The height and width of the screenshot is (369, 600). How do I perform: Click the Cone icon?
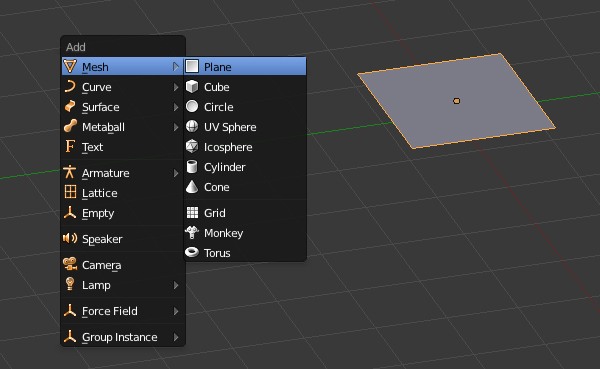point(192,186)
